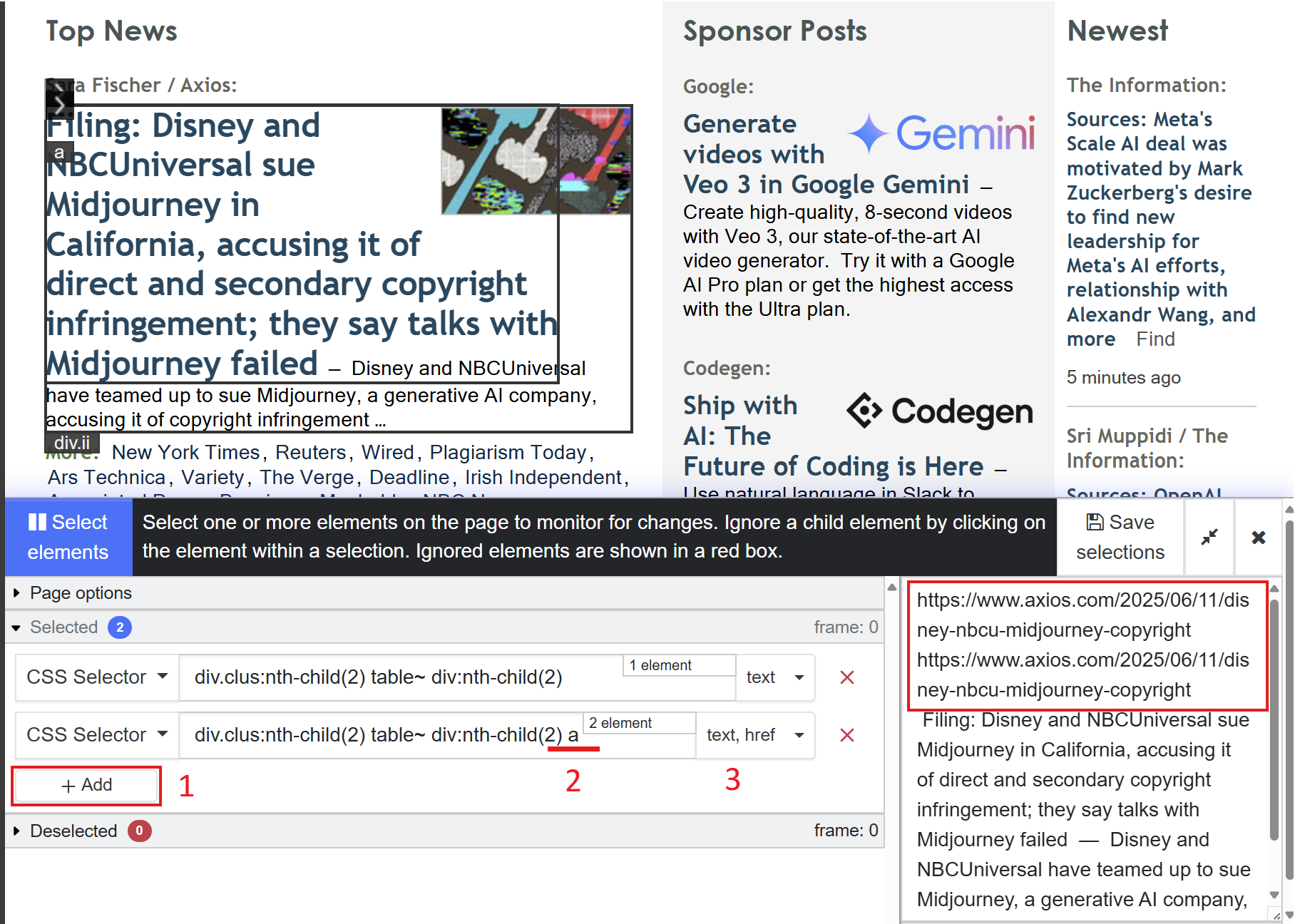Click the collapse panel arrows icon

1209,537
